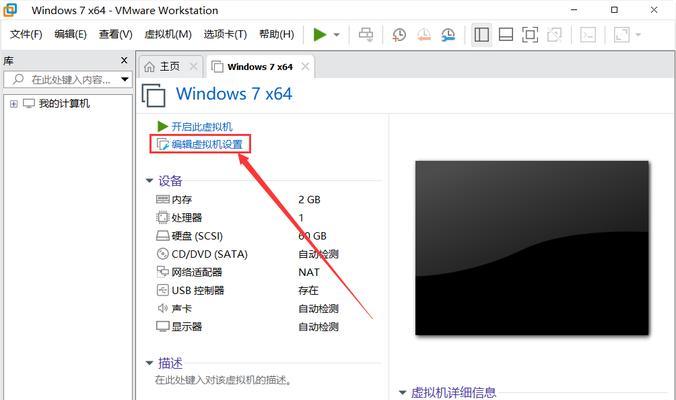Select the 硬盘 (SCSI) device entry
Screen dimensions: 676x400
click(x=189, y=236)
